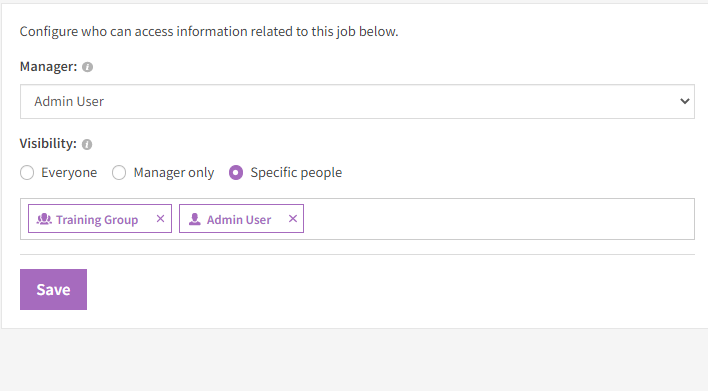Click the info icon beside Visibility

coord(87,144)
